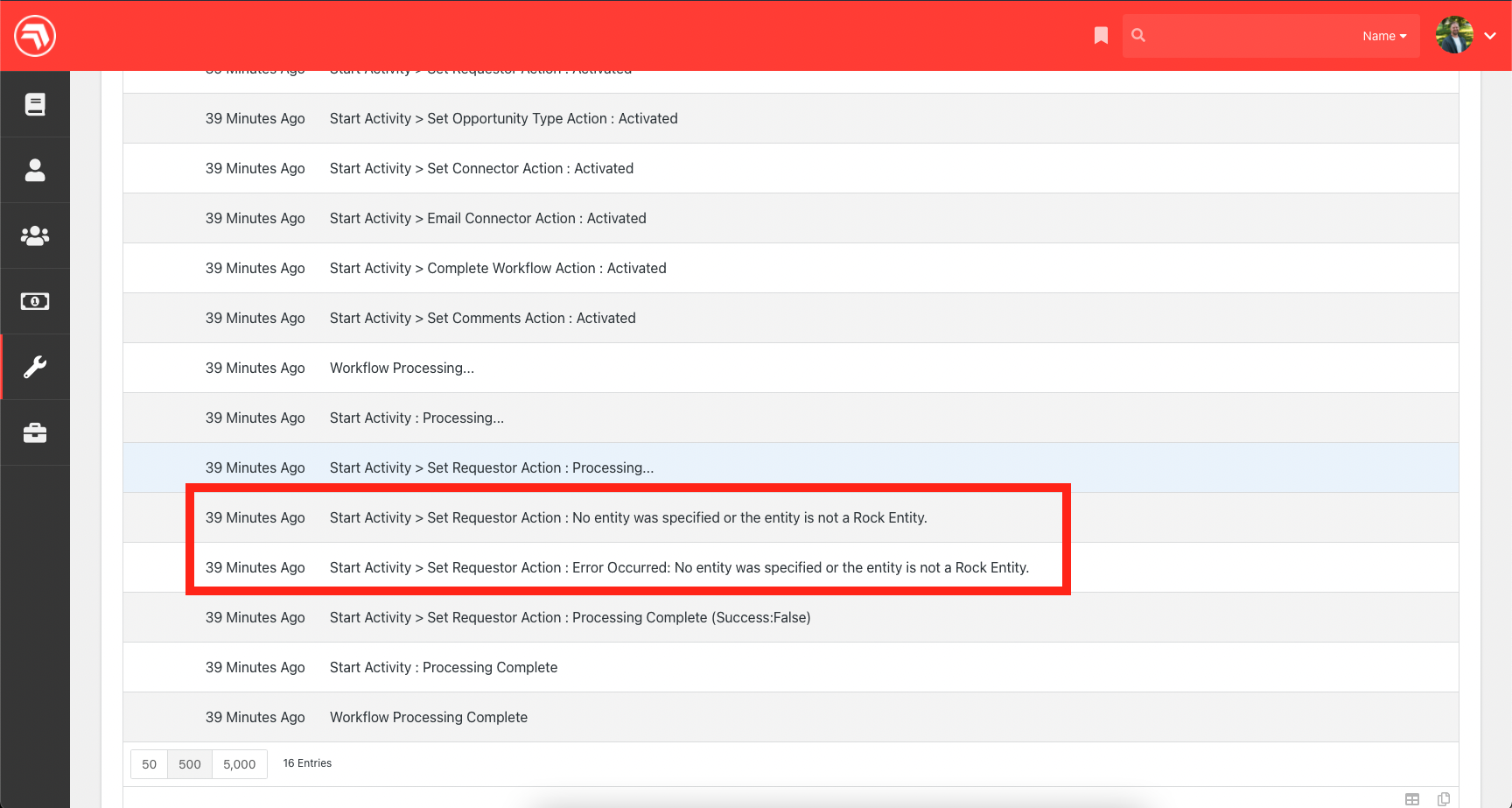Open the documentation book icon
Viewport: 1512px width, 808px height.
pyautogui.click(x=35, y=103)
